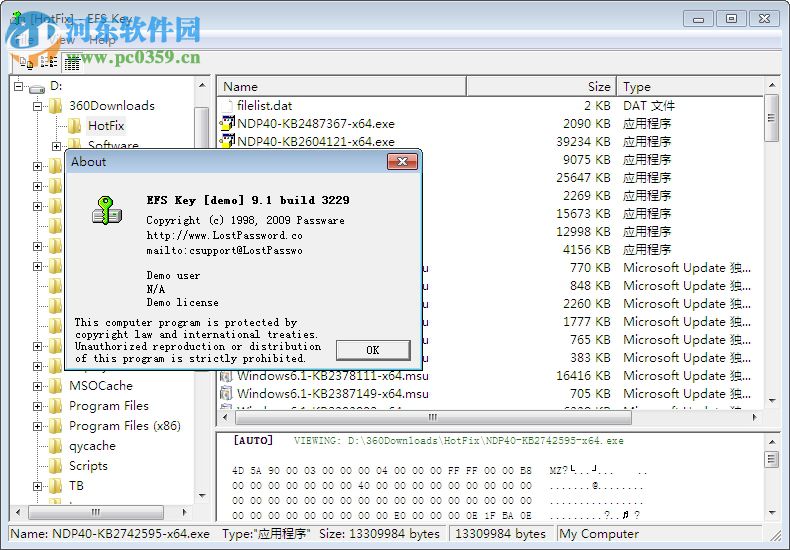Click the NDP40-KB2487367-x64.exe file icon
790x550 pixels.
click(x=227, y=123)
